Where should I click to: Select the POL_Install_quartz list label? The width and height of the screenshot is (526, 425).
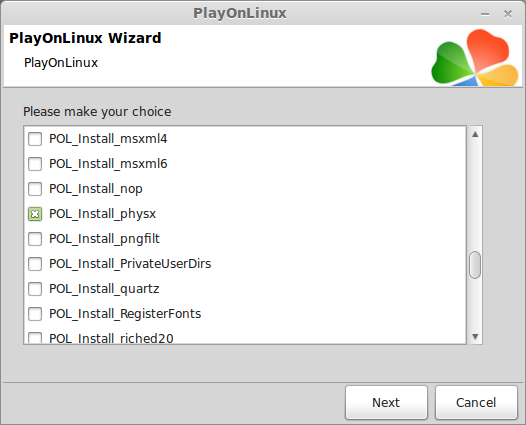[104, 289]
